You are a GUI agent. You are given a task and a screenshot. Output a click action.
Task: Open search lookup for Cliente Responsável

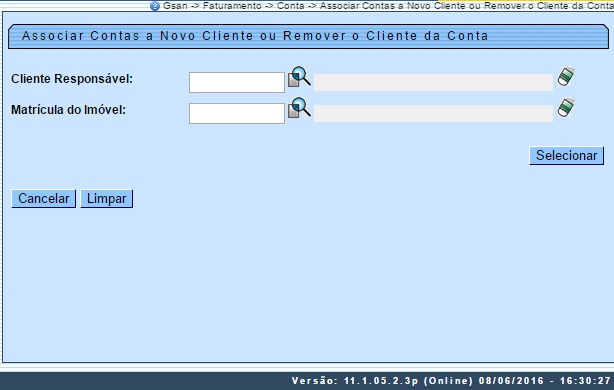[x=299, y=77]
